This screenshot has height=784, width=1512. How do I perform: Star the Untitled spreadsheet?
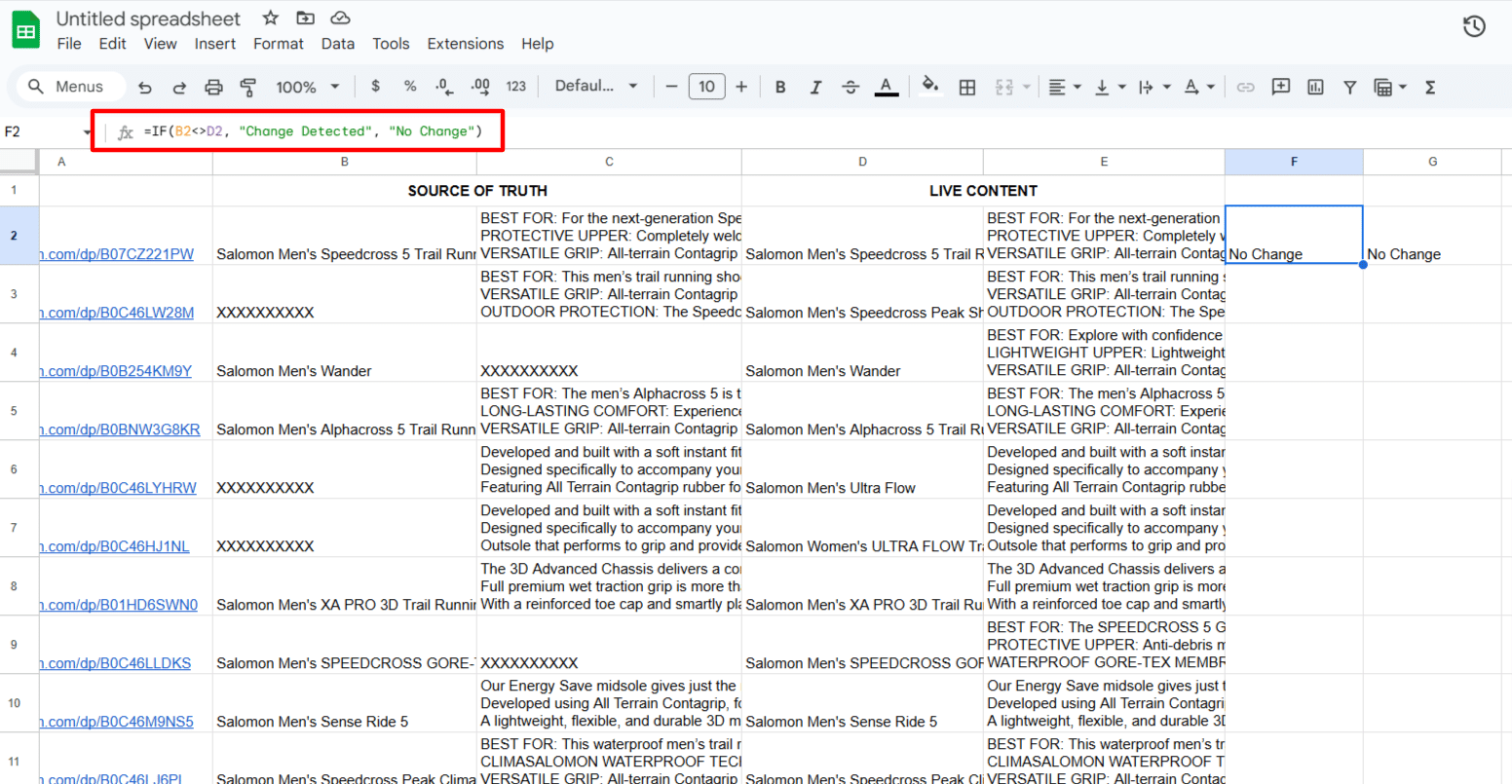(271, 19)
